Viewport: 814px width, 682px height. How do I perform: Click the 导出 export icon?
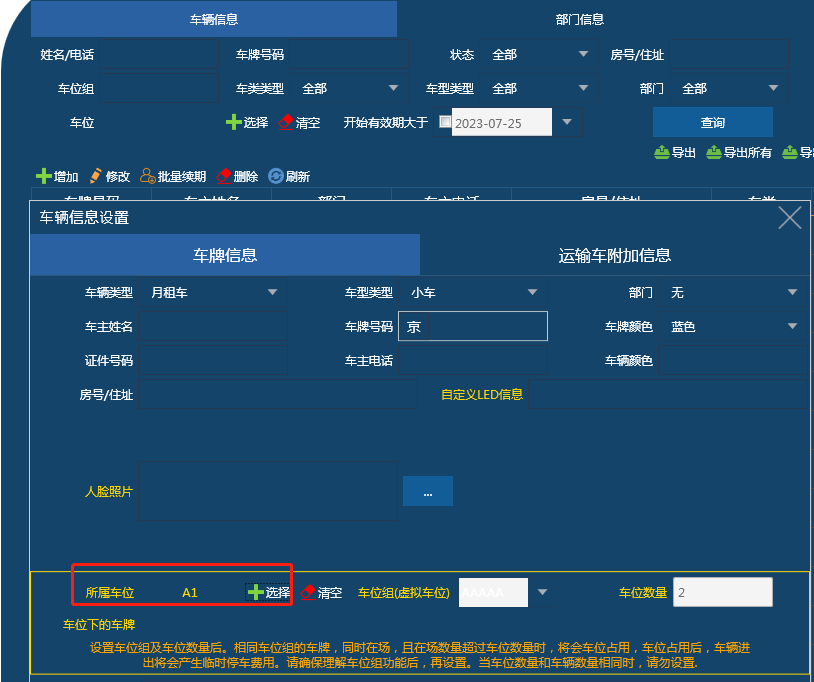tap(661, 152)
